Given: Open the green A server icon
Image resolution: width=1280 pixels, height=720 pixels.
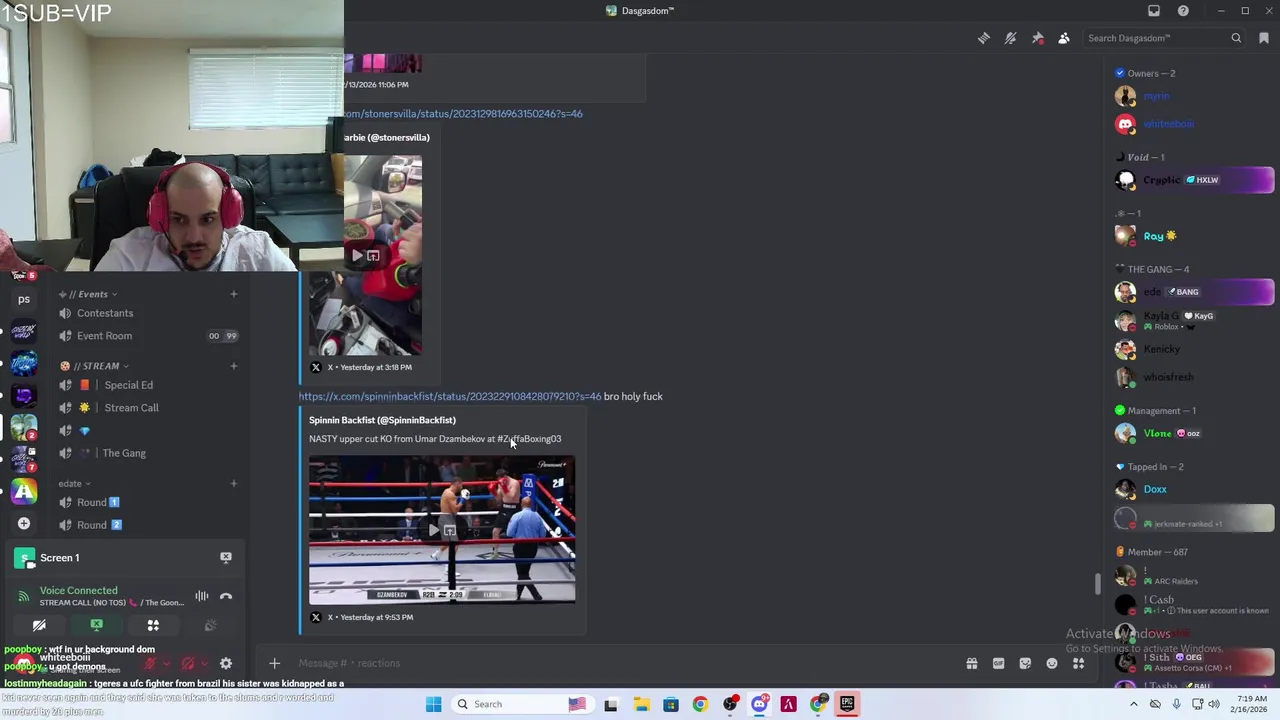Looking at the screenshot, I should (24, 491).
